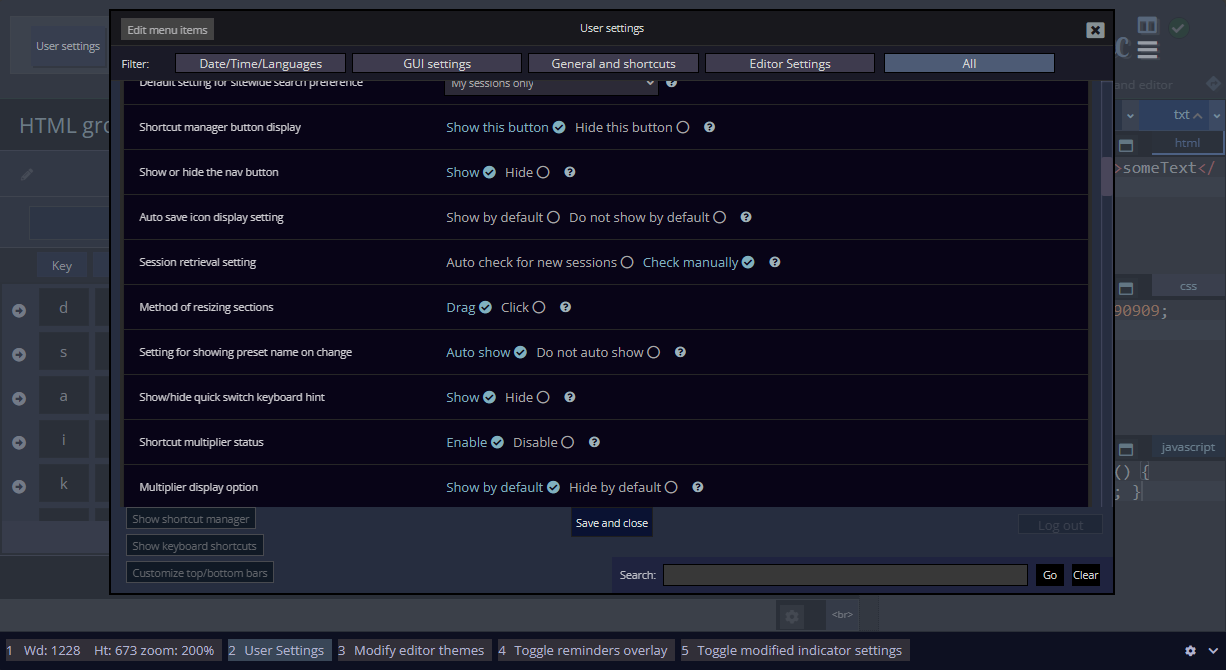Filter settings by GUI settings
The width and height of the screenshot is (1226, 670).
(437, 63)
